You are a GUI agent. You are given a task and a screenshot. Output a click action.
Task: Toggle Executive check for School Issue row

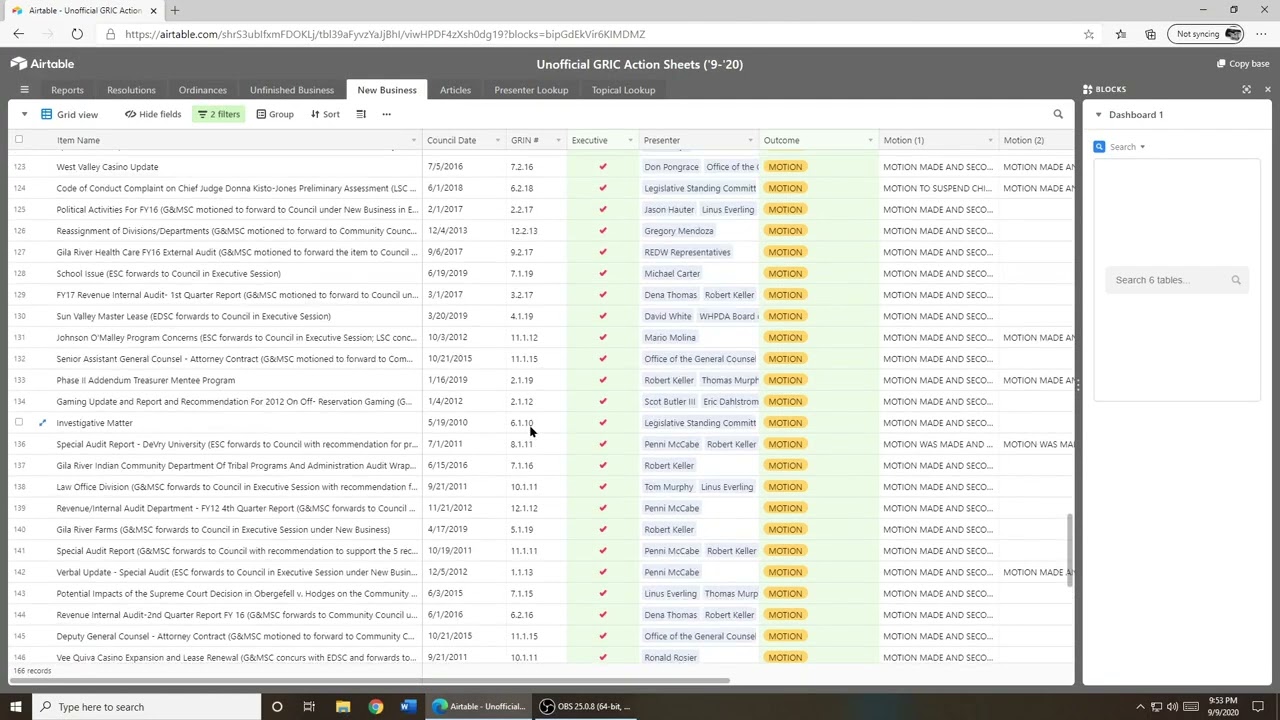(x=603, y=273)
